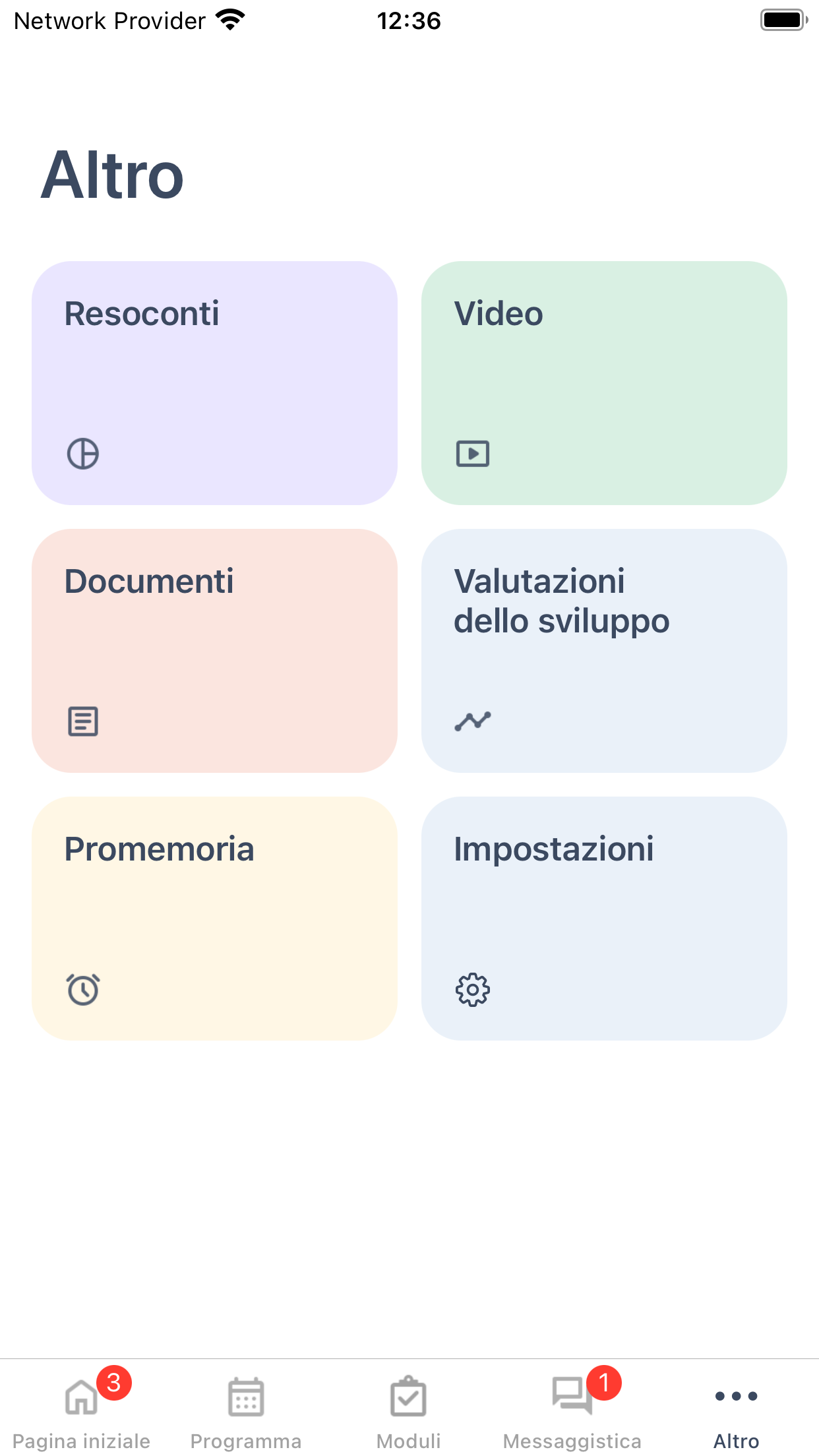This screenshot has height=1456, width=819.
Task: Open the Resoconti card
Action: pyautogui.click(x=214, y=383)
